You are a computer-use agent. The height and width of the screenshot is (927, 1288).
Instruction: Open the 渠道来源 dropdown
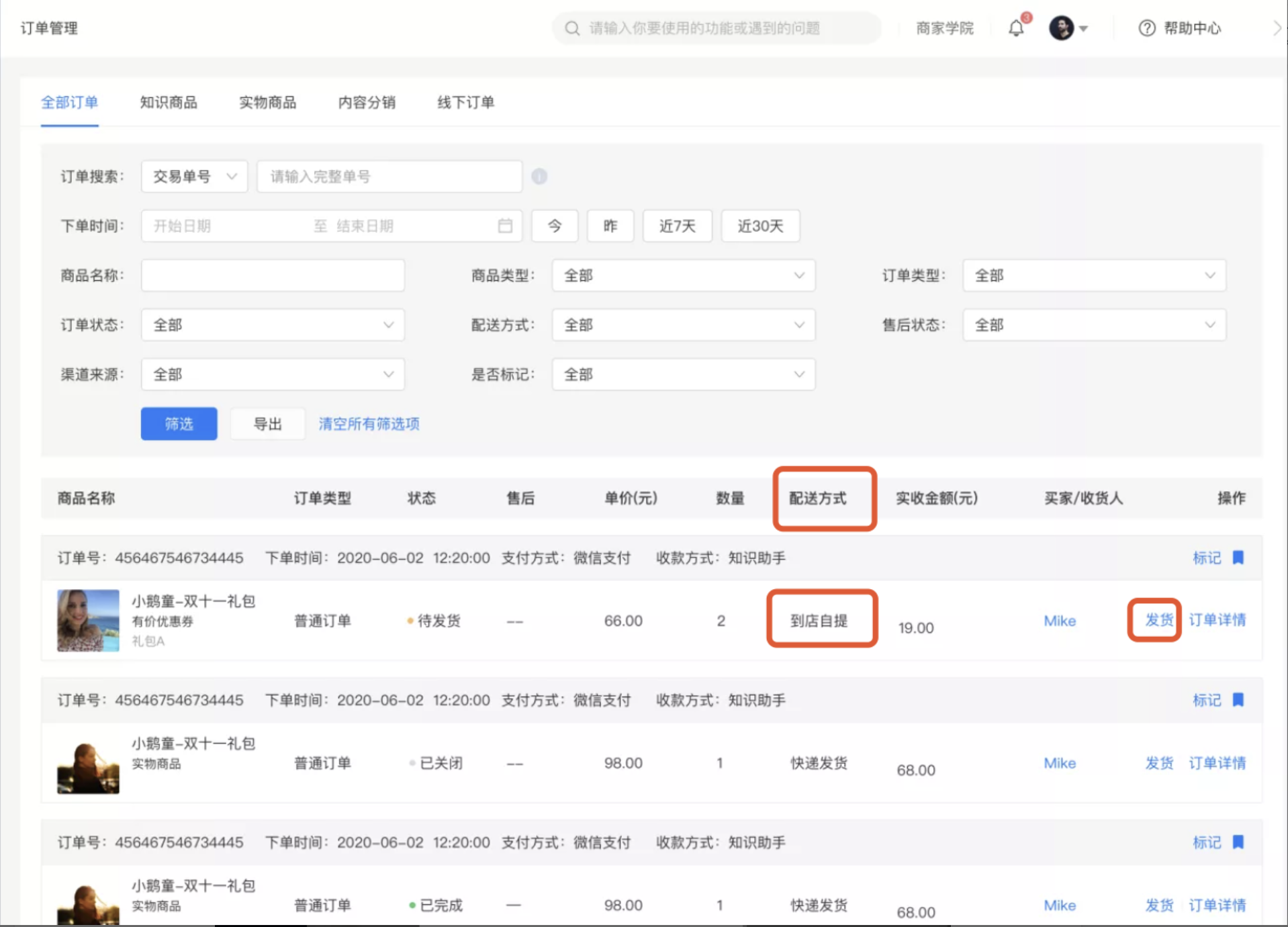273,374
